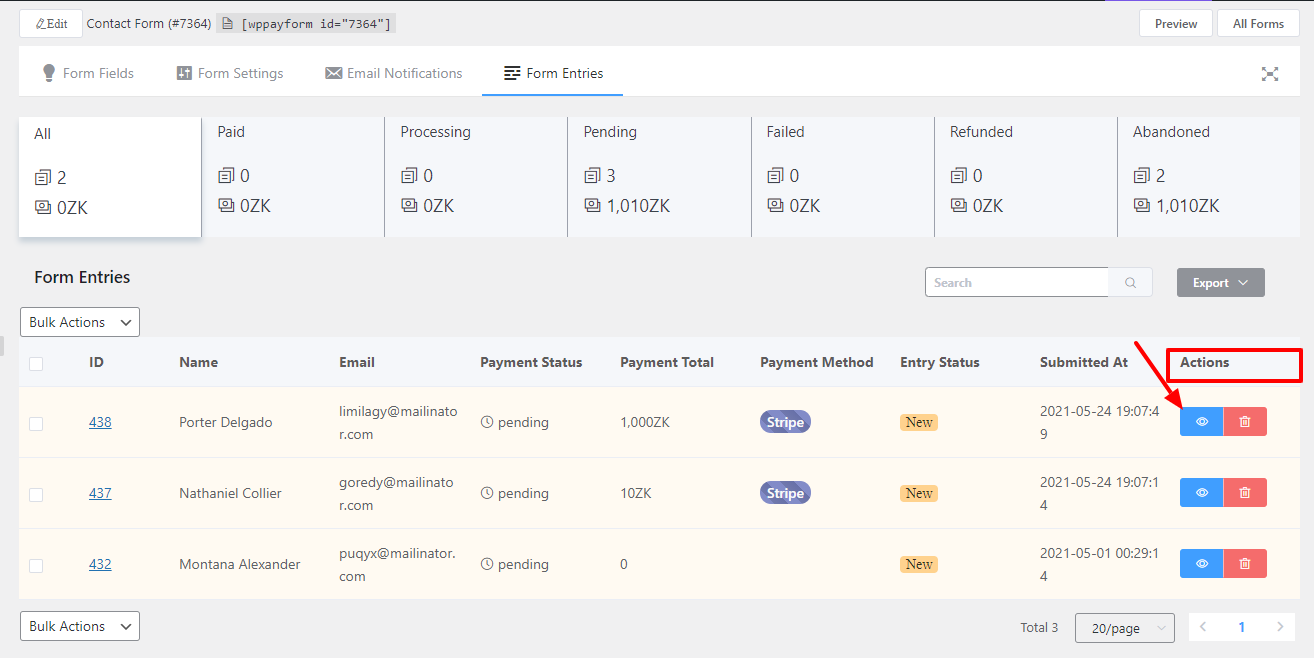This screenshot has height=658, width=1314.
Task: Switch to the Form Settings tab
Action: 230,73
